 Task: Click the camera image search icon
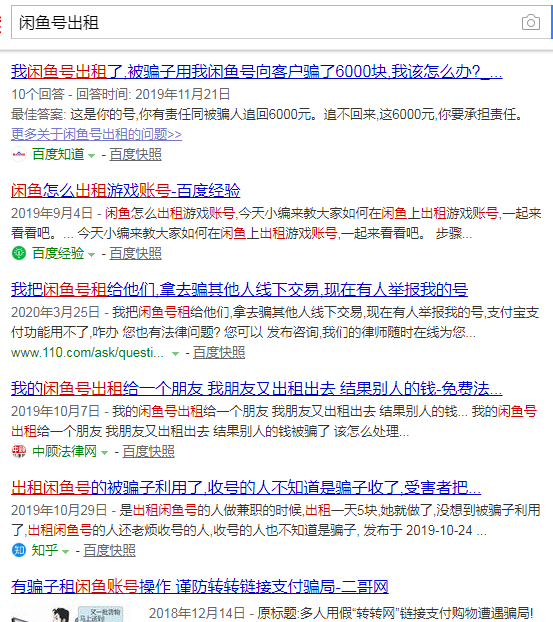coord(530,23)
